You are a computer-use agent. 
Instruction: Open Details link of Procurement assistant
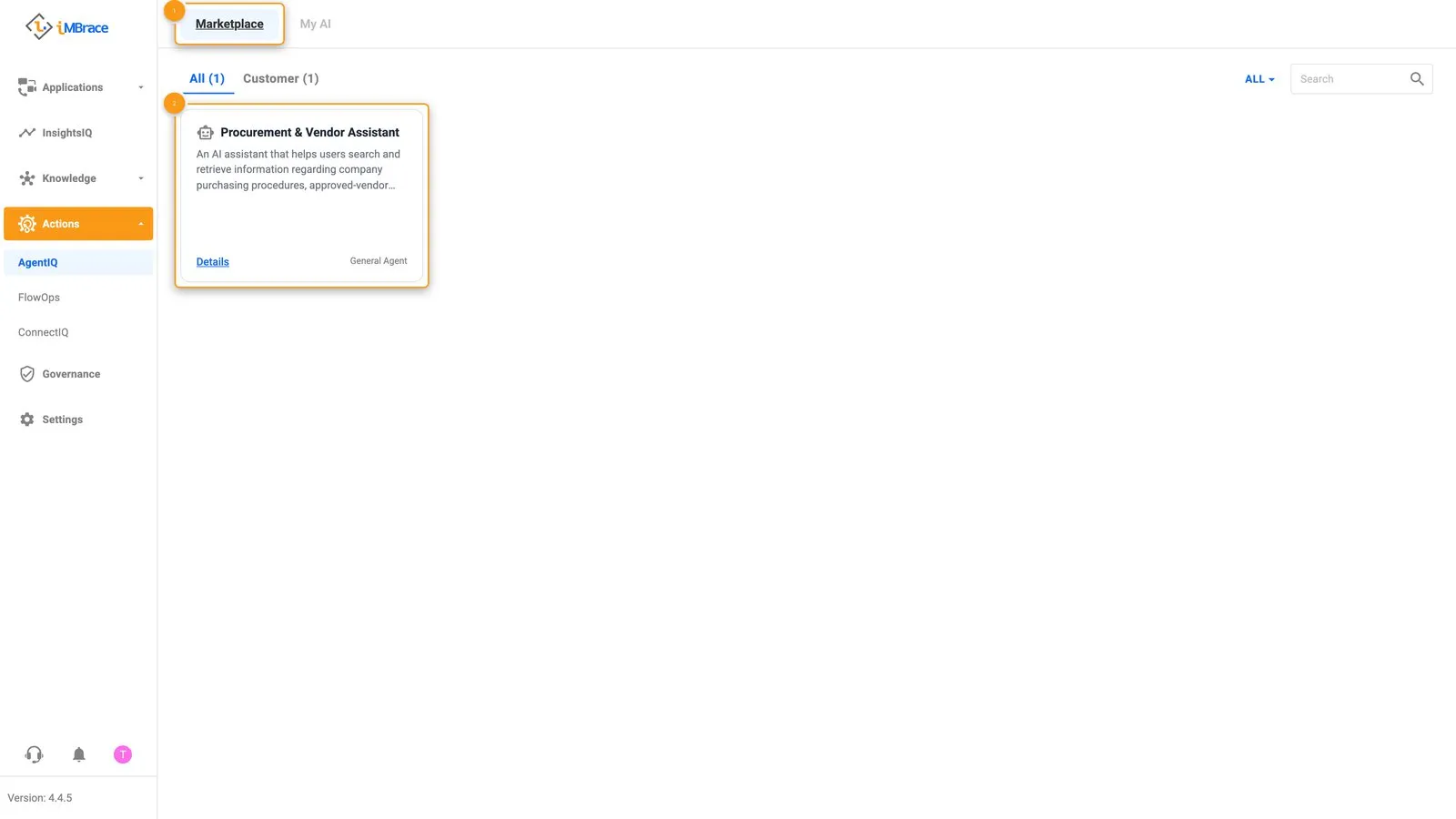[x=213, y=262]
